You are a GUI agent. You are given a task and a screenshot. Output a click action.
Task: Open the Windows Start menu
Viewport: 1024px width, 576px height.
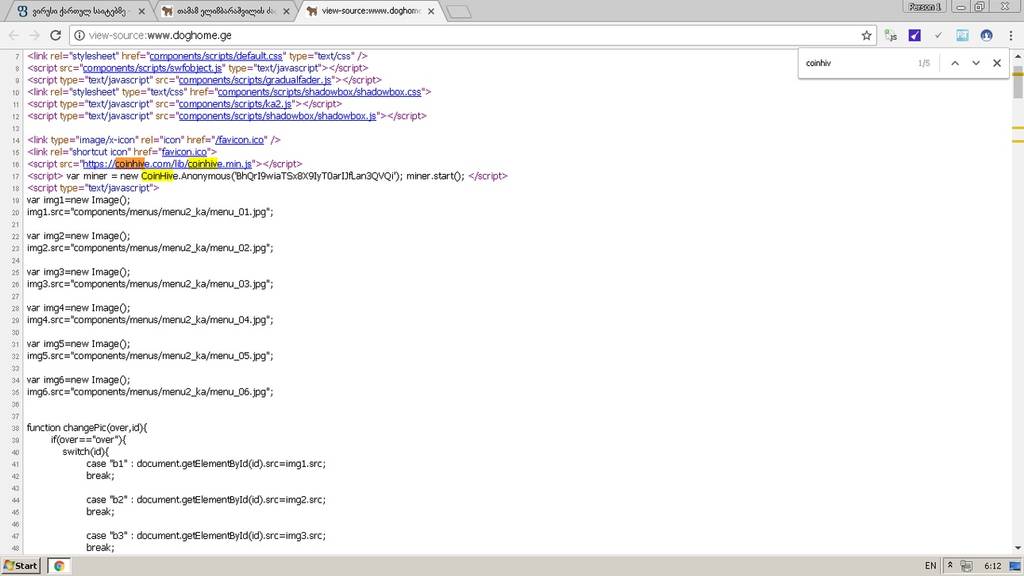[22, 566]
